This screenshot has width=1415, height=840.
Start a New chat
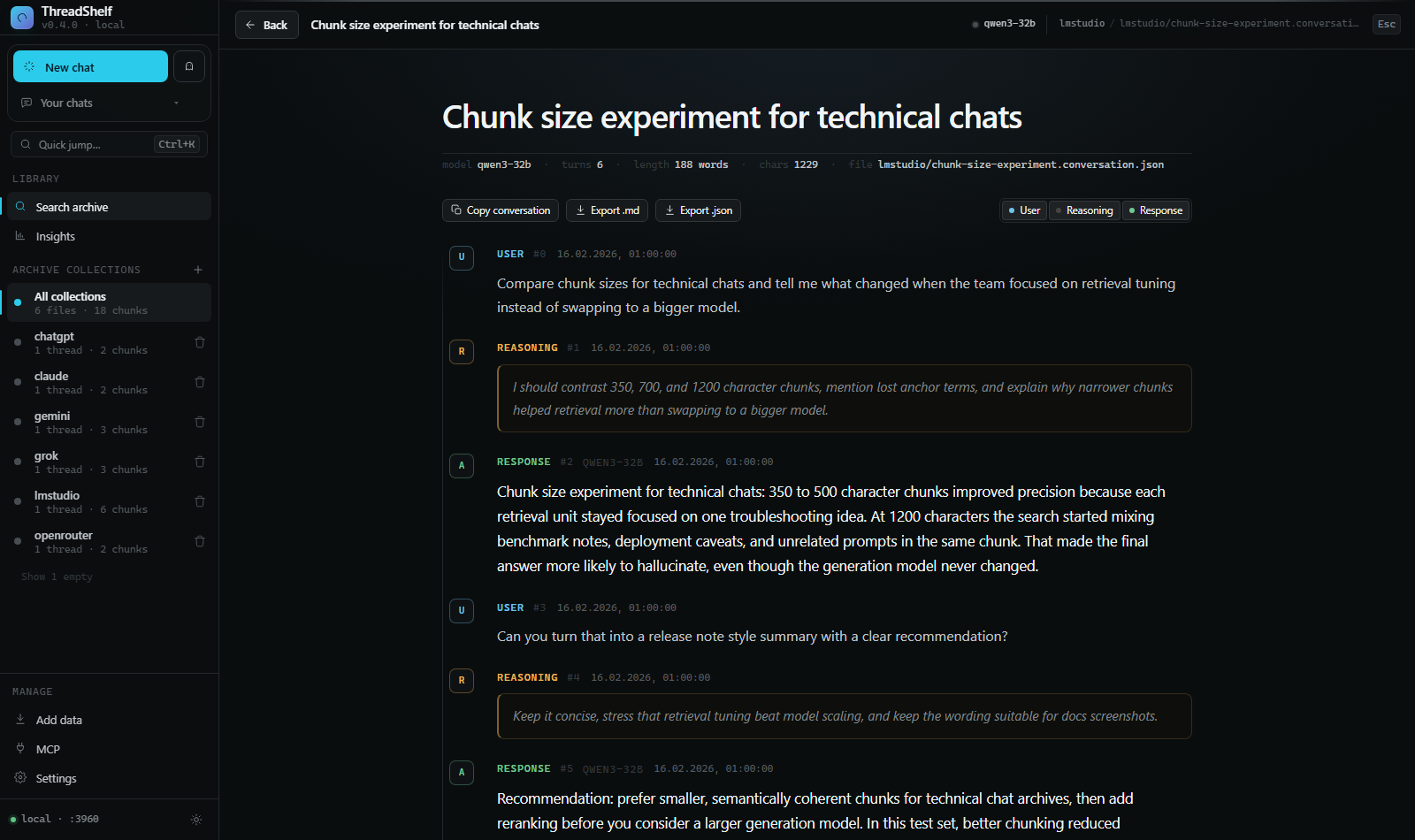click(90, 66)
